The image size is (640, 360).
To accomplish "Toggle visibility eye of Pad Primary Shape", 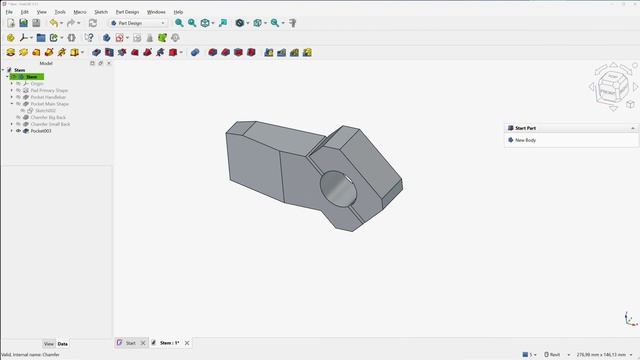I will 18,90.
